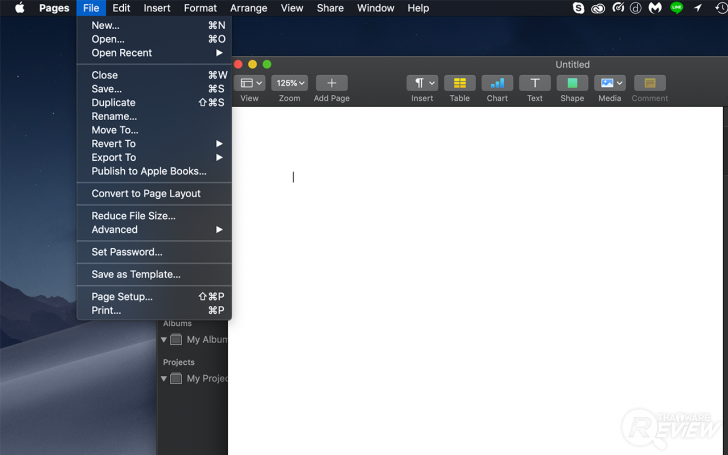Screen dimensions: 728x455
Task: Close the Untitled window with red button
Action: pyautogui.click(x=238, y=64)
